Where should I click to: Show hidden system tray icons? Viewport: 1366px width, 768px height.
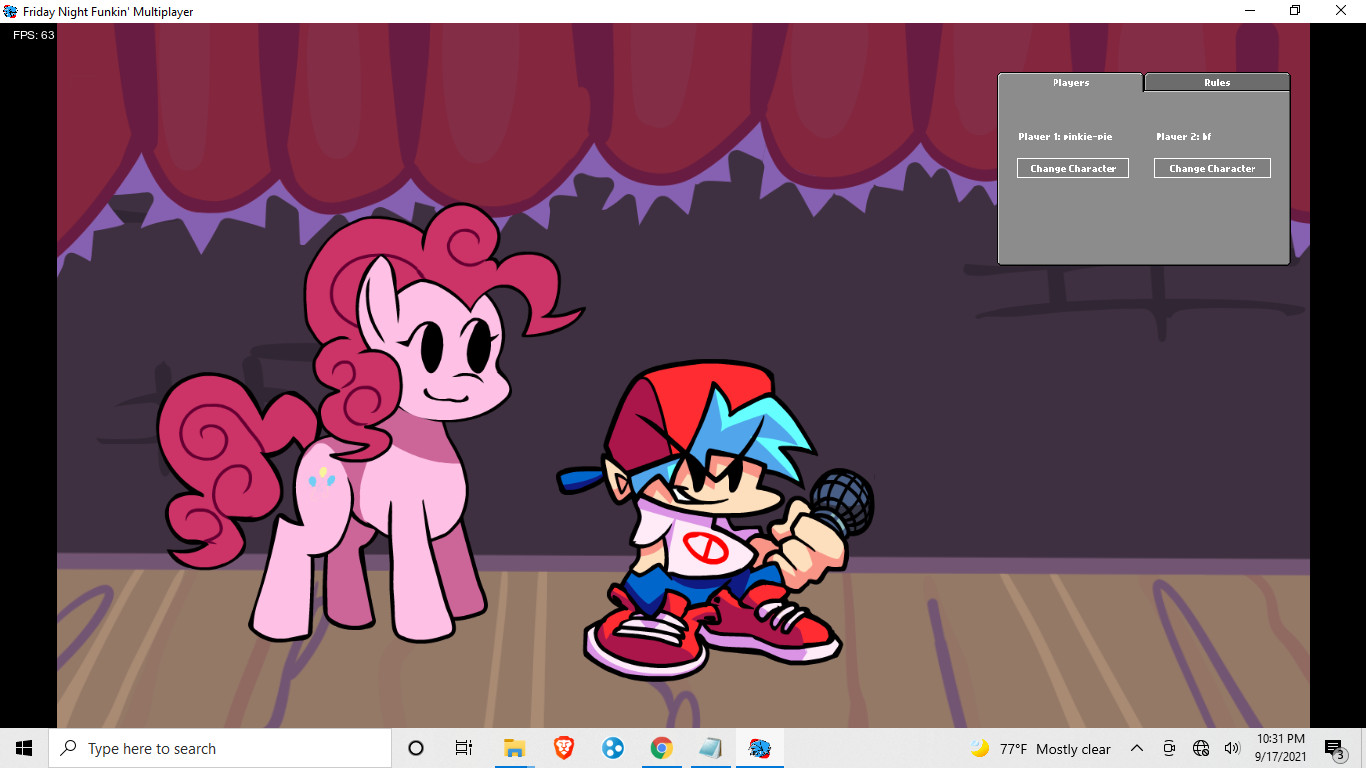tap(1137, 748)
